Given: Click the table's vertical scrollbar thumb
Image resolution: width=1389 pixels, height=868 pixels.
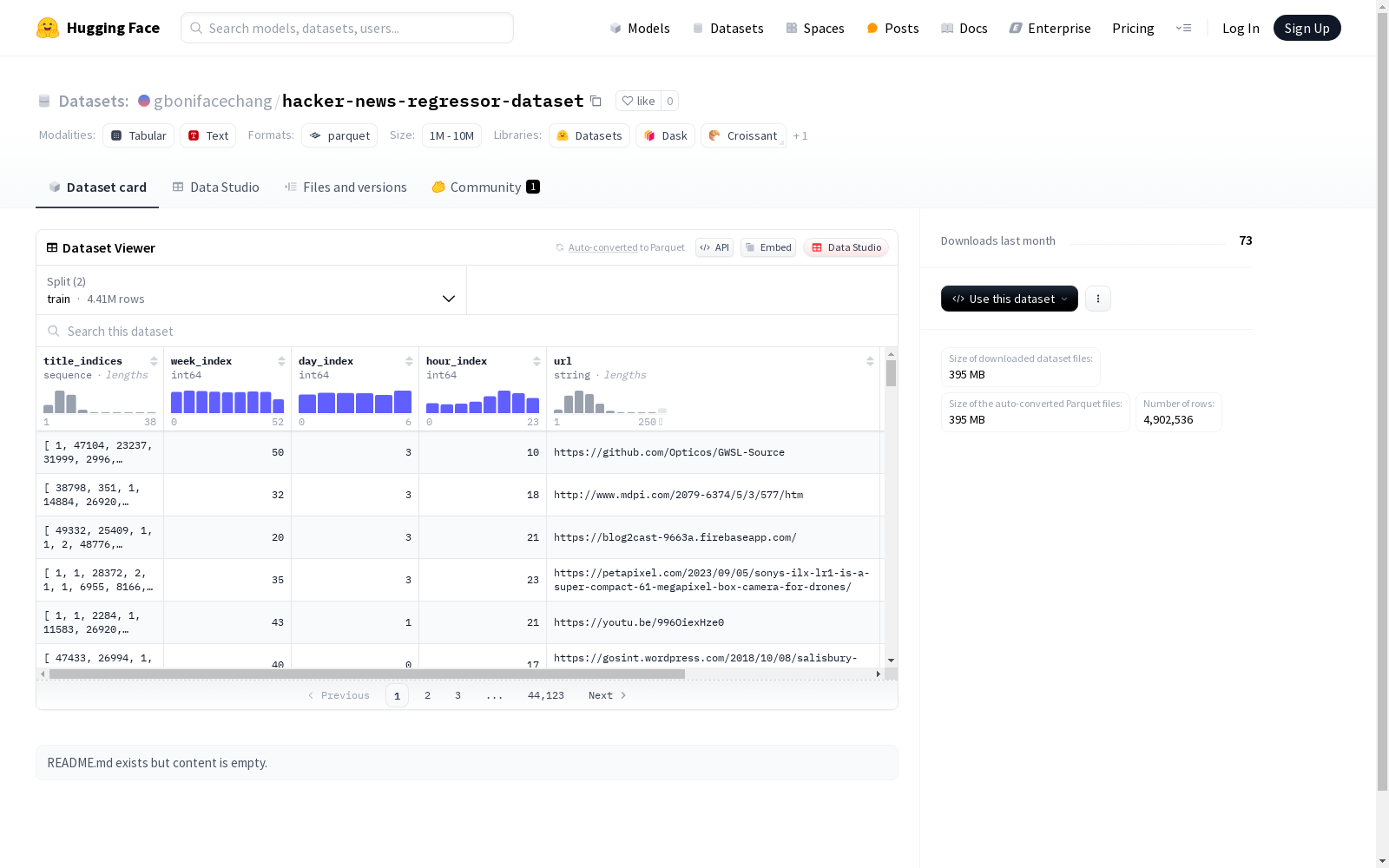Looking at the screenshot, I should (x=891, y=373).
